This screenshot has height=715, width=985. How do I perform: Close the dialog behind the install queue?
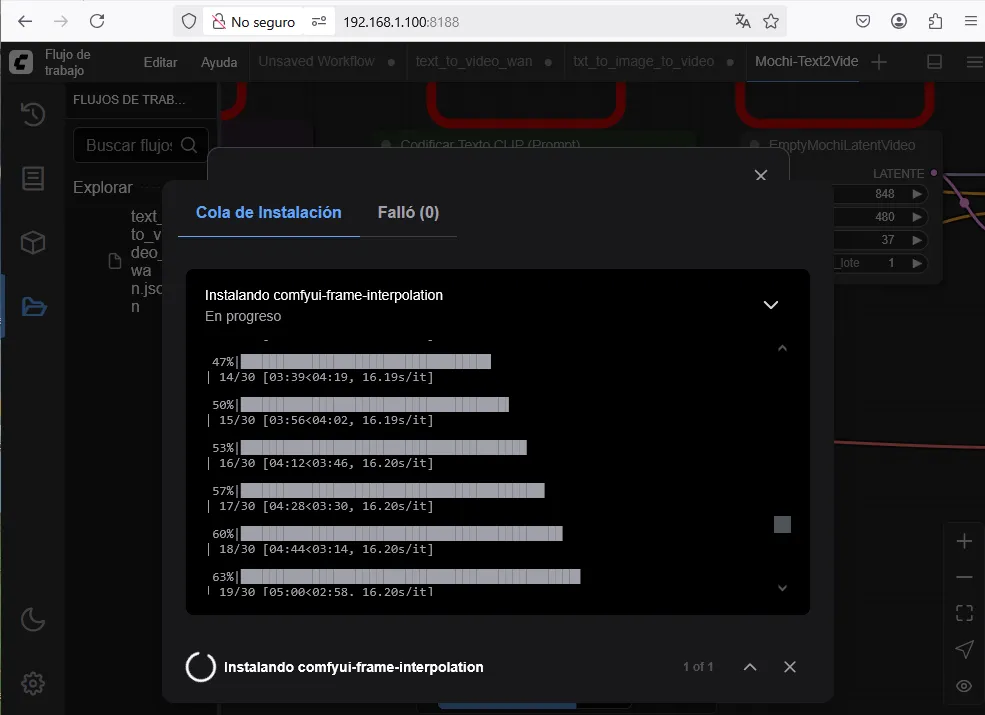[x=761, y=175]
